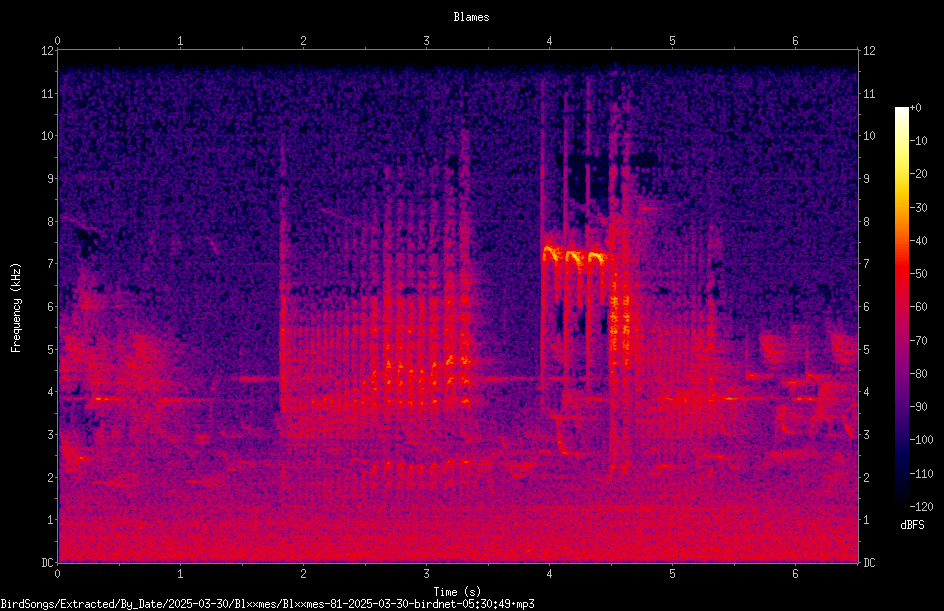
Task: Click the "1" label on the bottom time axis
Action: (180, 574)
